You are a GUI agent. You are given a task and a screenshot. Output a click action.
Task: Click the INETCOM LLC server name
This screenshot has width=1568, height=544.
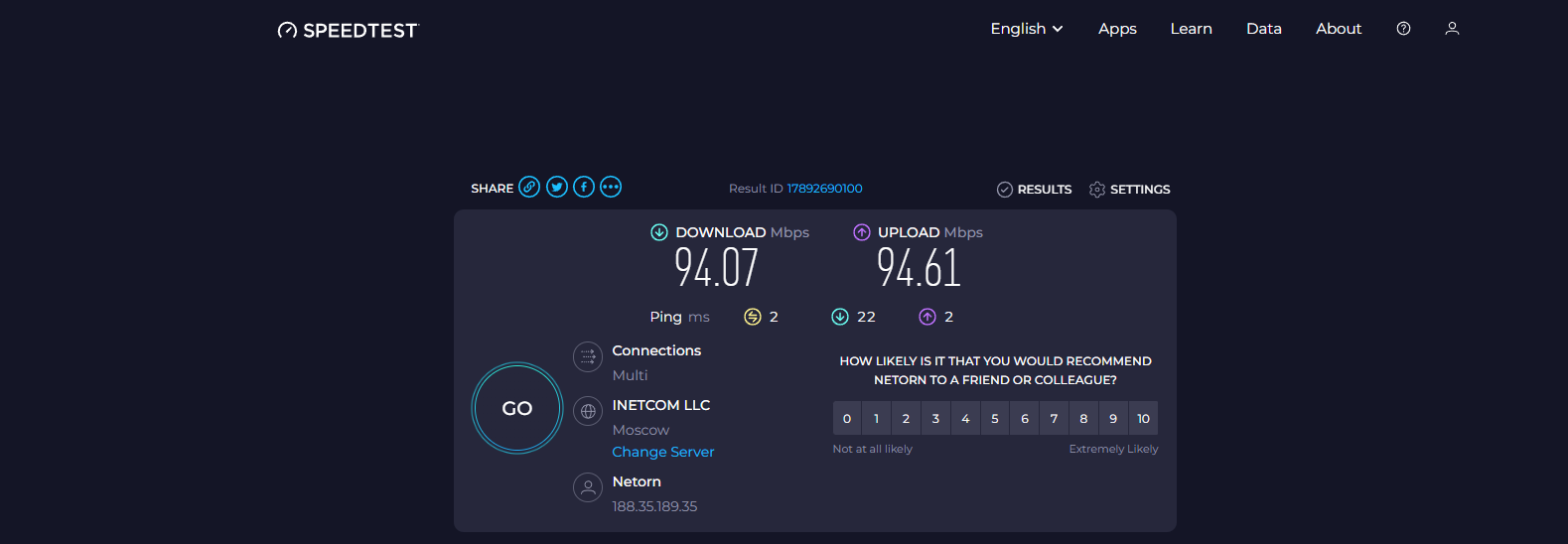(661, 405)
